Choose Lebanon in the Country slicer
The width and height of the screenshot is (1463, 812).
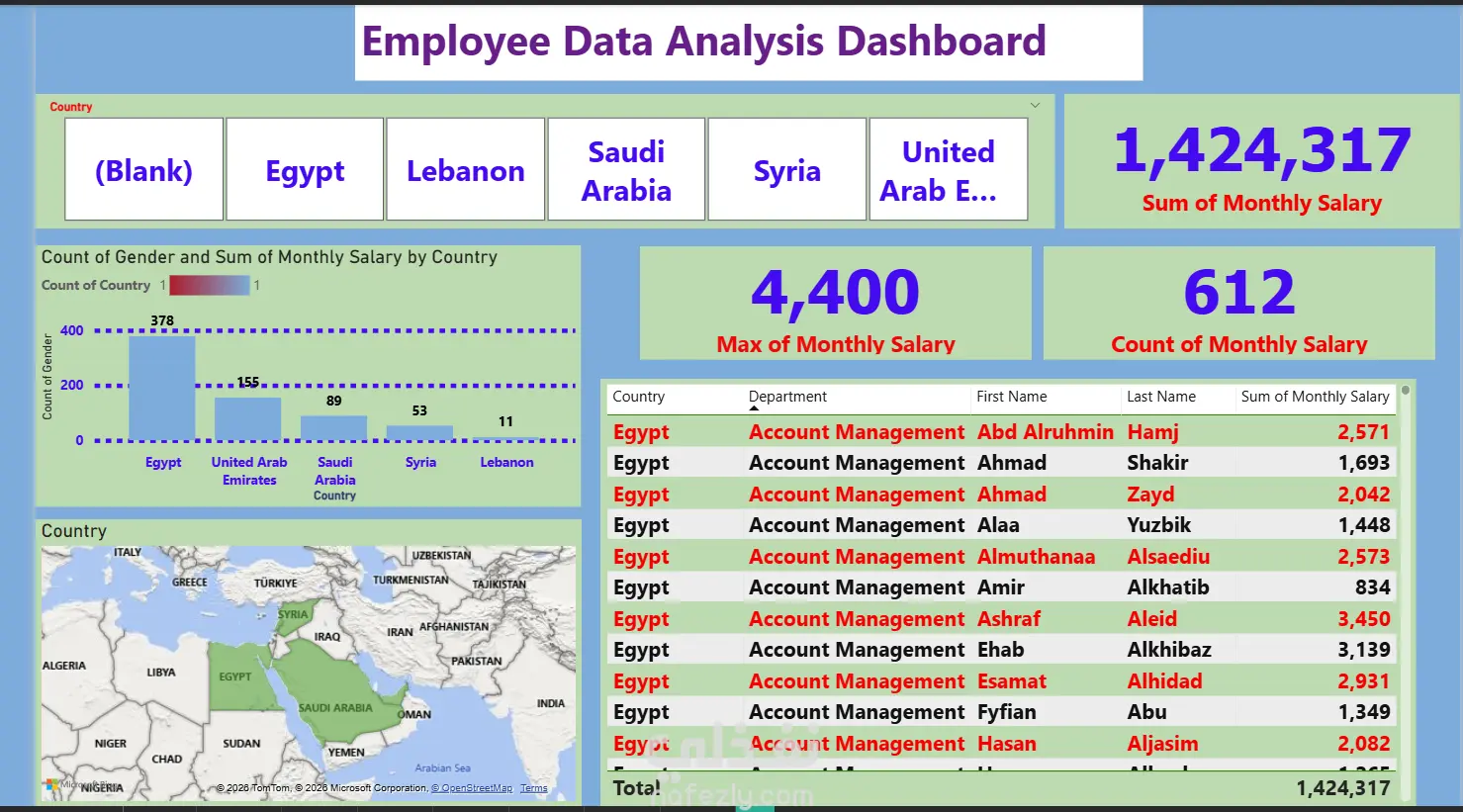coord(465,169)
